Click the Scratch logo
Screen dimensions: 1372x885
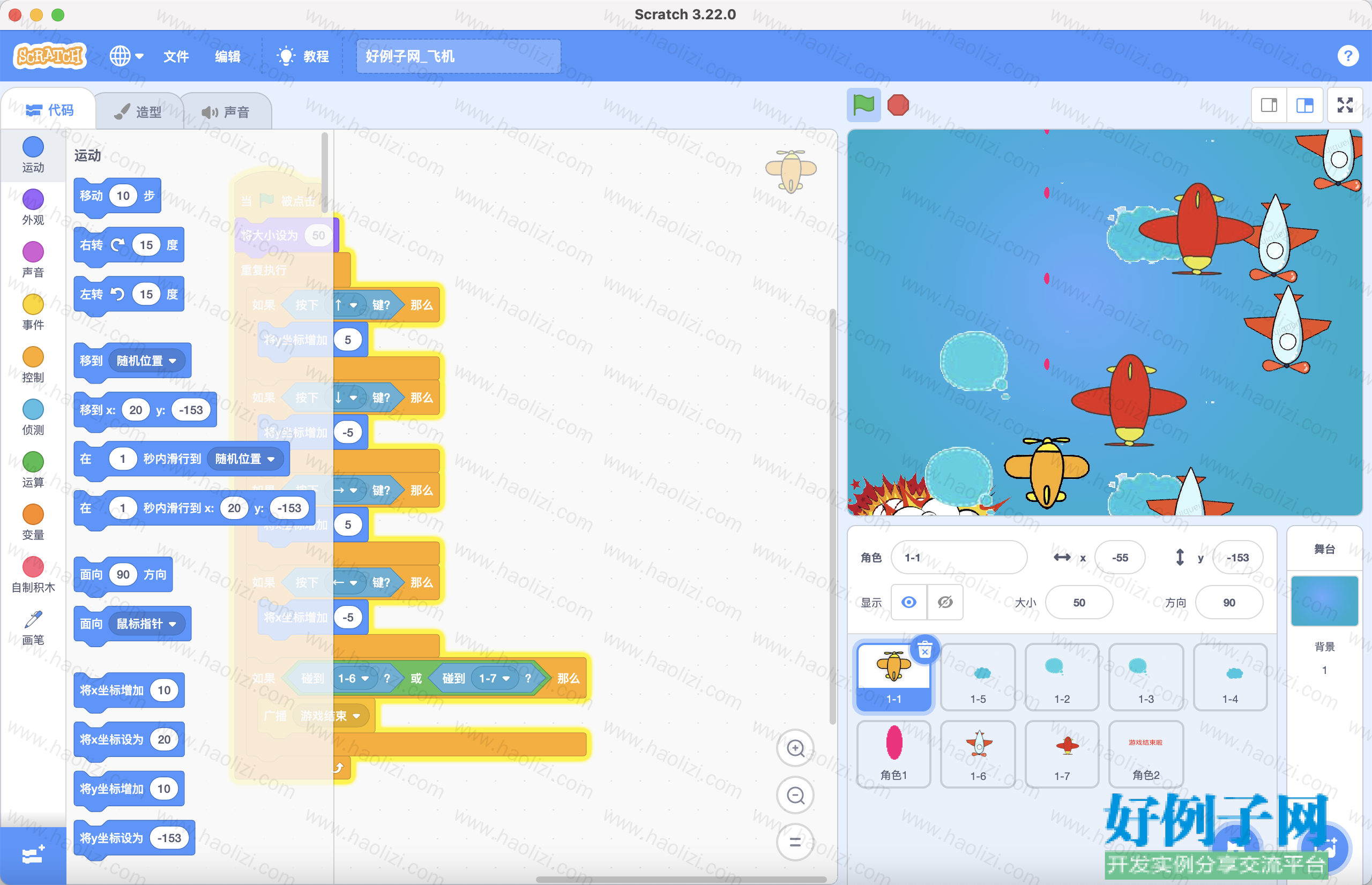[x=50, y=56]
